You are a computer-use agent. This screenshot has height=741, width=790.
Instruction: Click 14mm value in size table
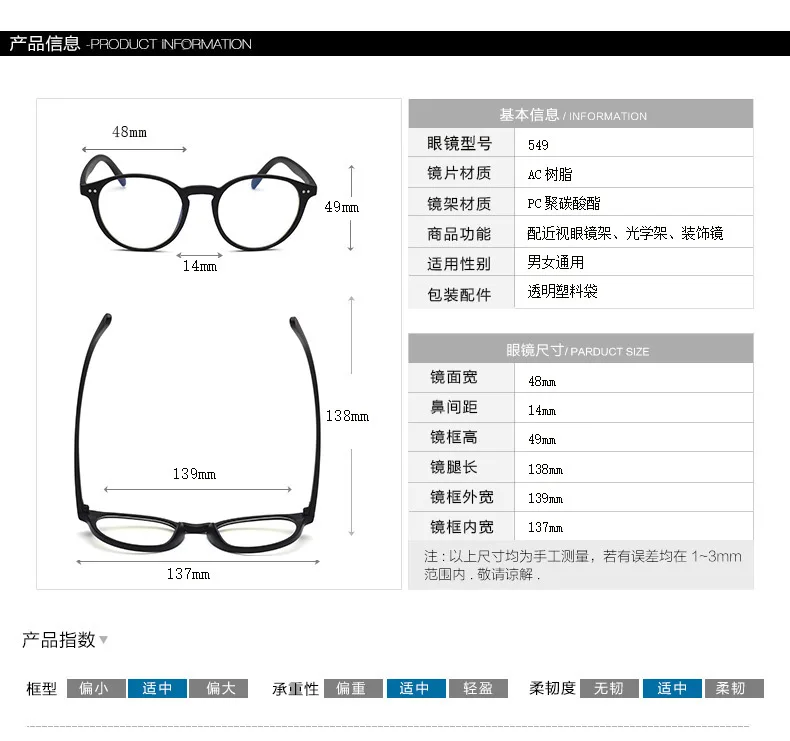pyautogui.click(x=542, y=411)
